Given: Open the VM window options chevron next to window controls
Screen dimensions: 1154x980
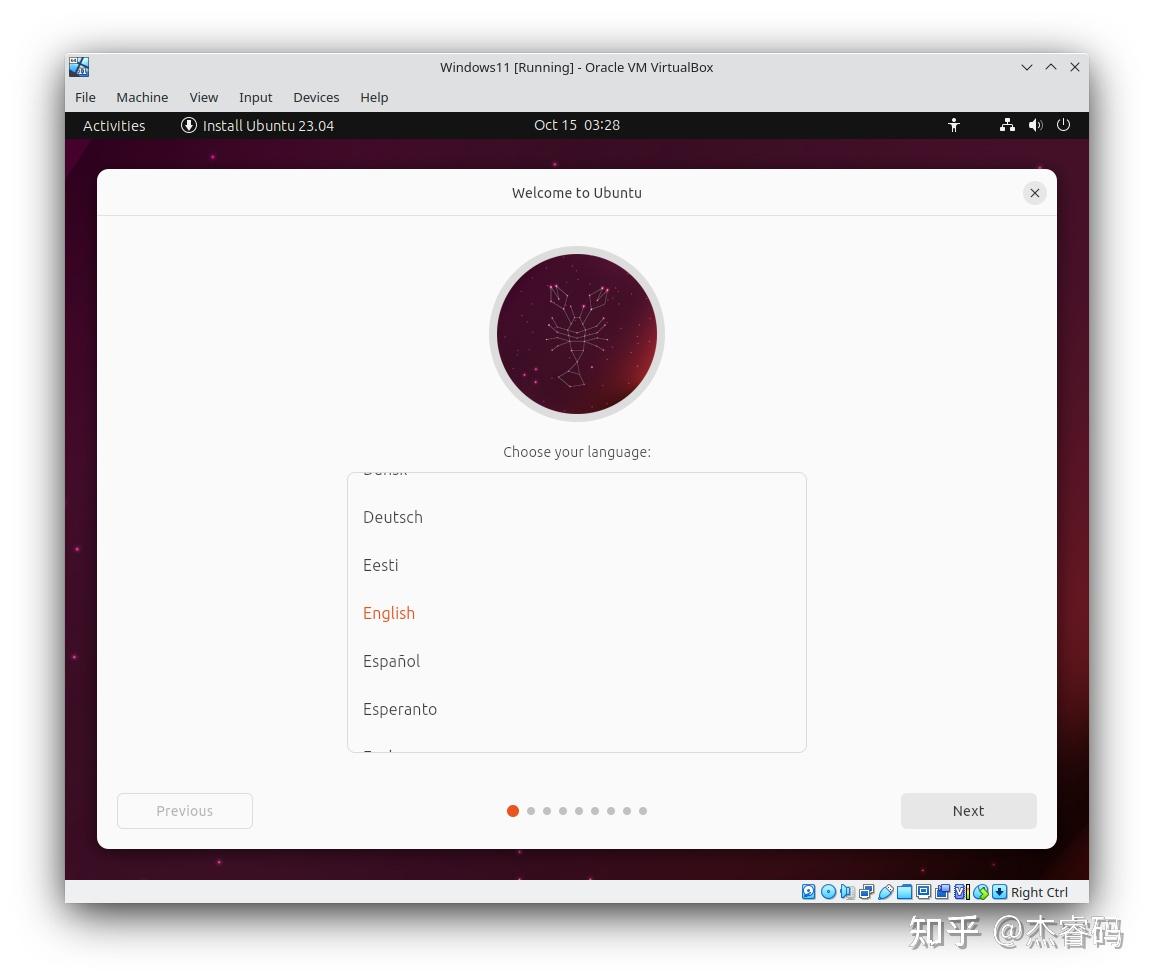Looking at the screenshot, I should point(1027,67).
